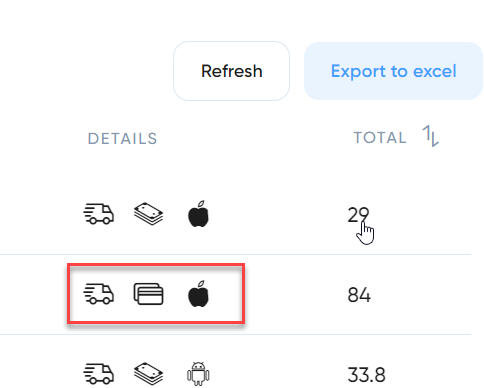Select the total value 29
This screenshot has height=388, width=484.
pos(358,215)
